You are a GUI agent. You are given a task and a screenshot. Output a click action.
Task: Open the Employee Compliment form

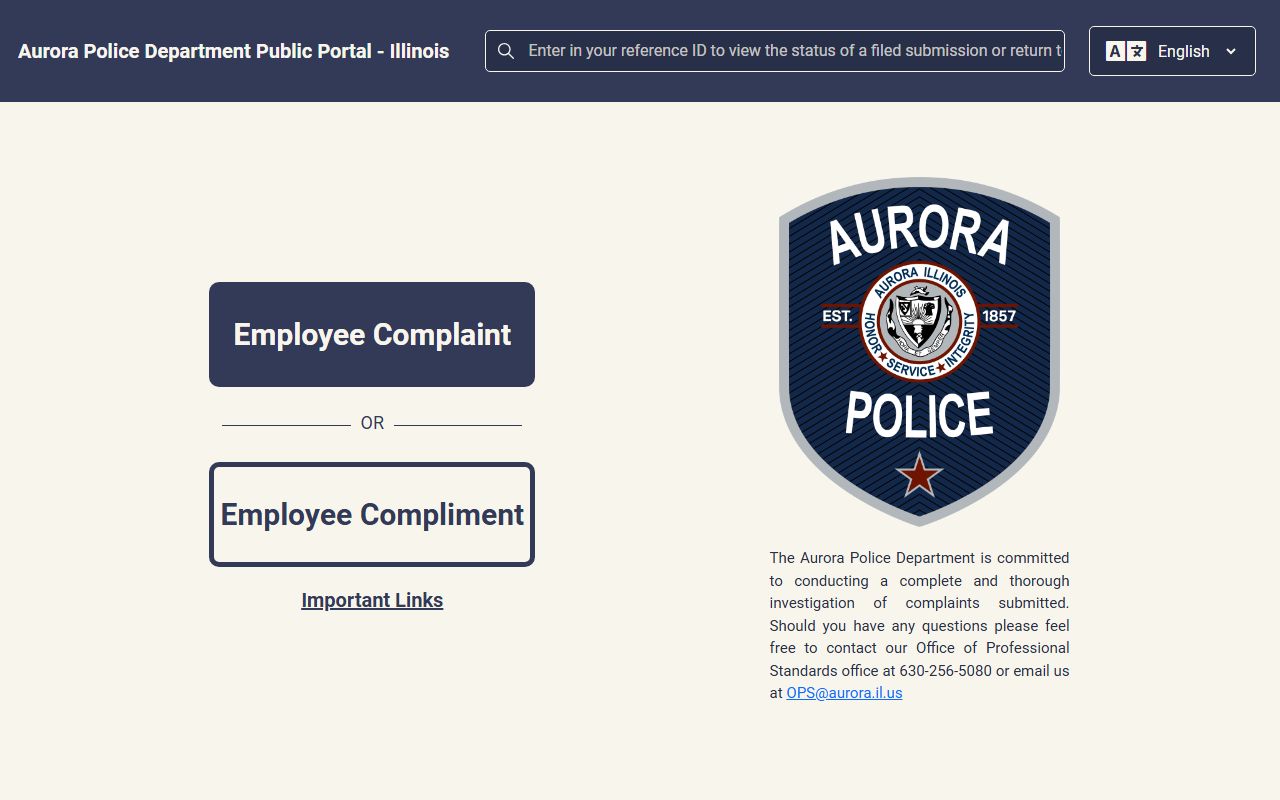pyautogui.click(x=372, y=514)
